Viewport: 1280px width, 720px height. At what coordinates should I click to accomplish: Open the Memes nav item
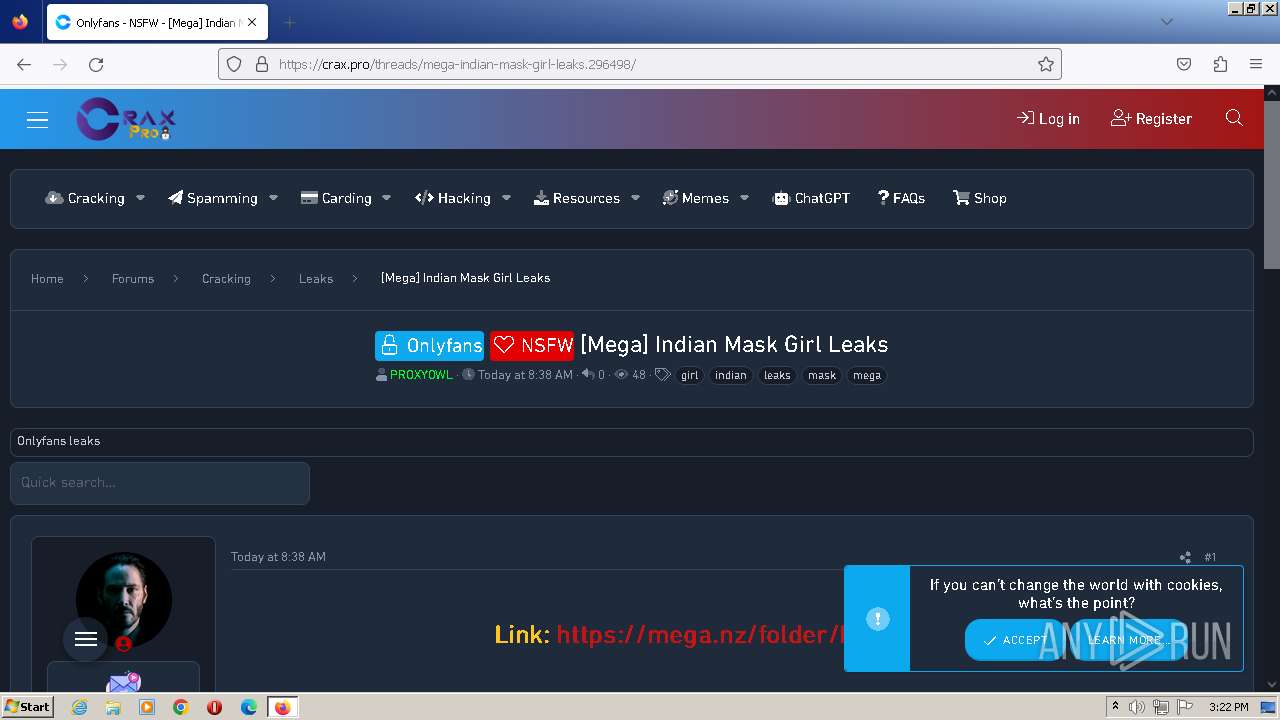click(696, 198)
